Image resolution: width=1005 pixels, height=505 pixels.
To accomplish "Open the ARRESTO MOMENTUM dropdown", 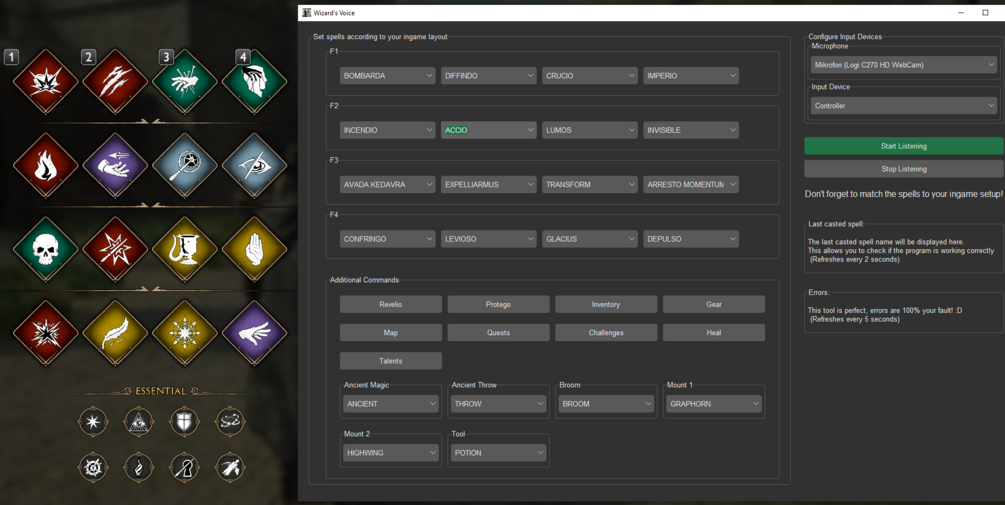I will (x=692, y=185).
